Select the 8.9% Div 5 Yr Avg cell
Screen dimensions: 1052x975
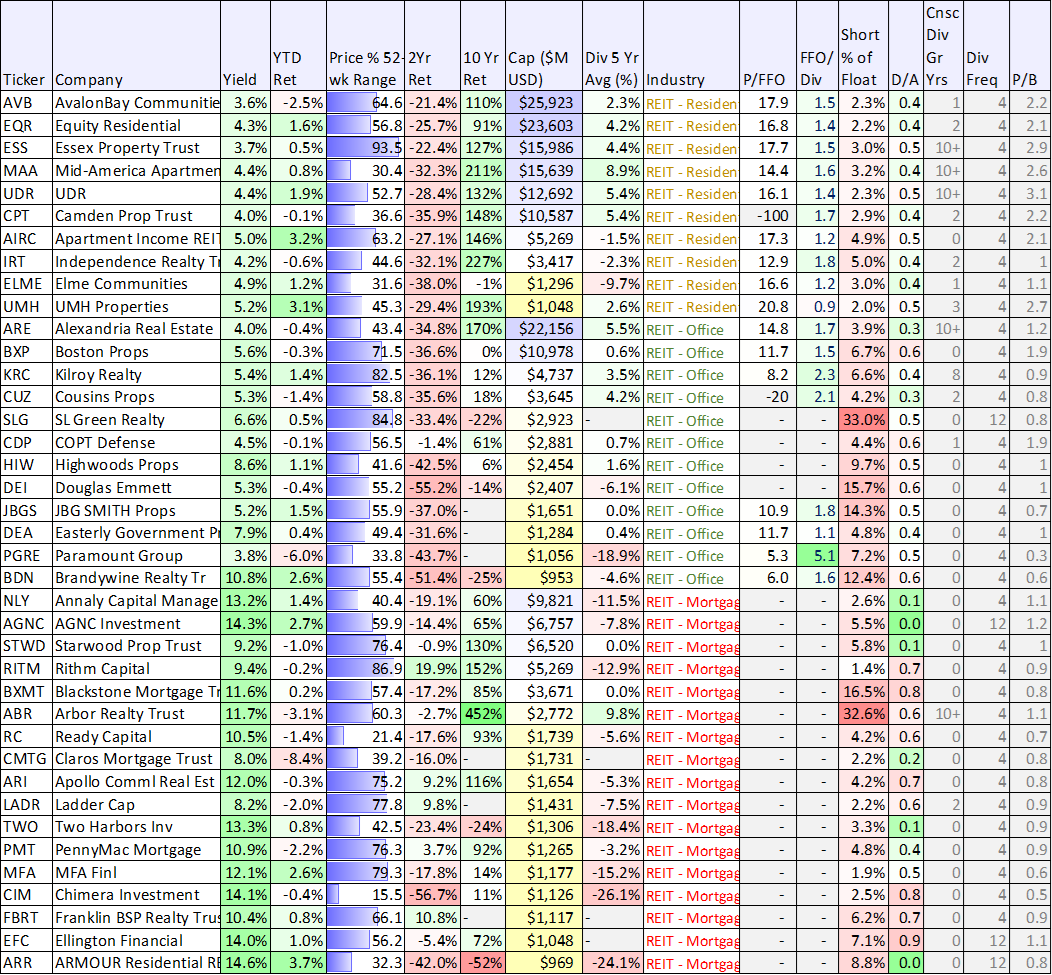(613, 171)
